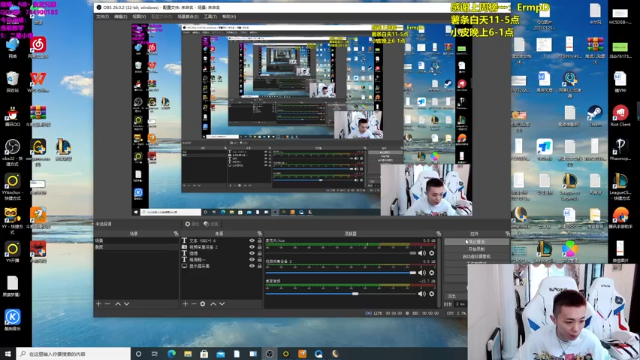Open File Explorer from the taskbar
Screen dimensions: 640x360
pos(188,353)
